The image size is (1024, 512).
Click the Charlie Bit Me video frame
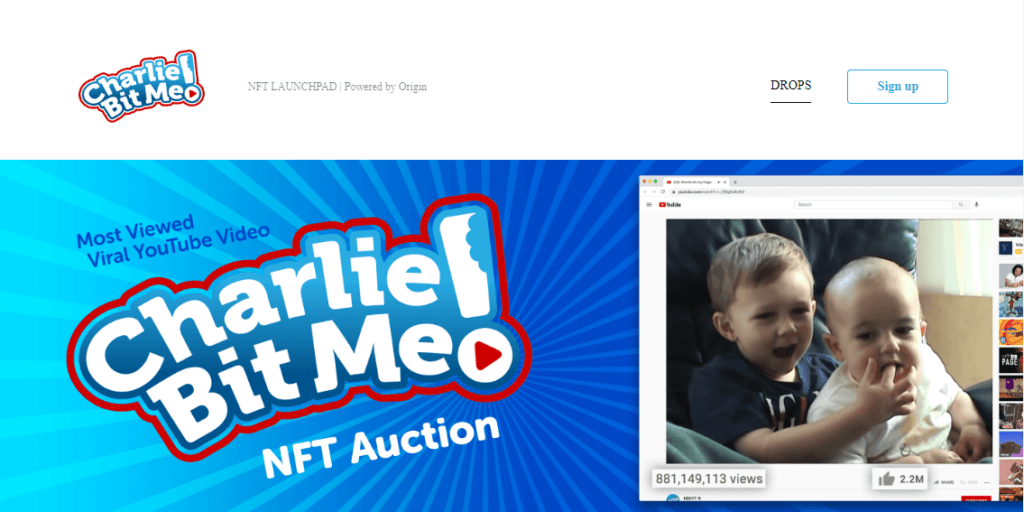(829, 341)
